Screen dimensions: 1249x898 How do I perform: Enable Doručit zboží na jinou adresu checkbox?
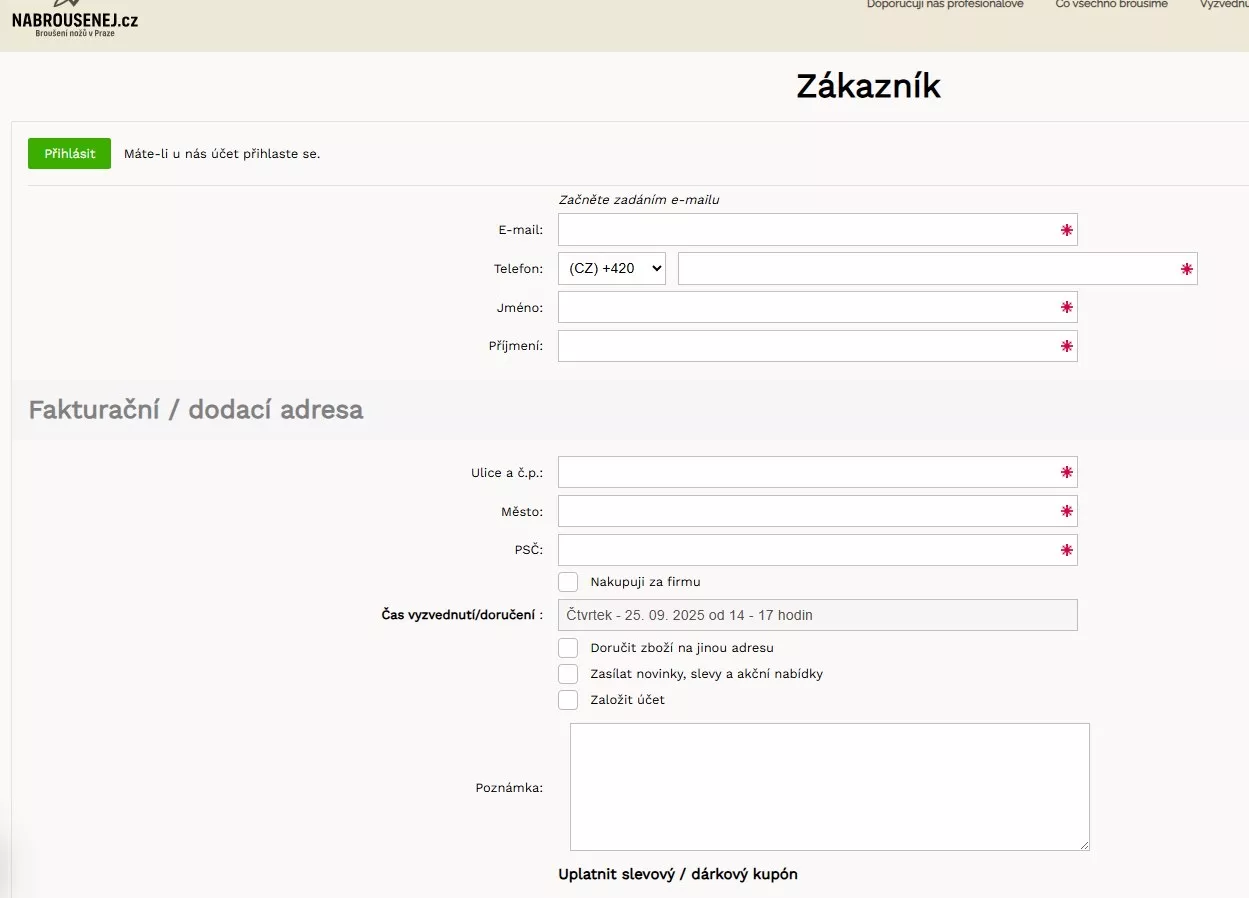point(568,648)
